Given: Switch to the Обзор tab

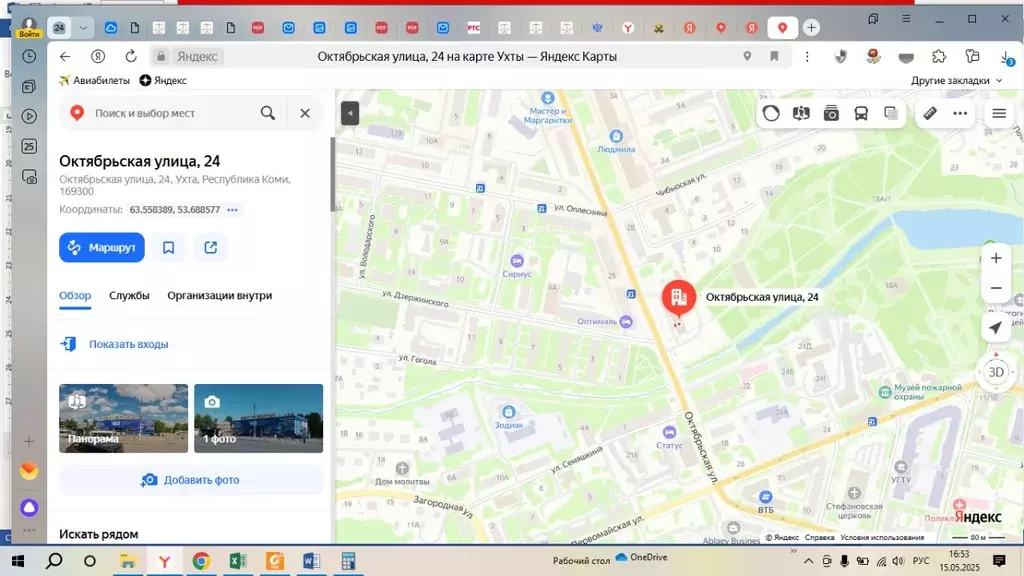Looking at the screenshot, I should point(75,295).
